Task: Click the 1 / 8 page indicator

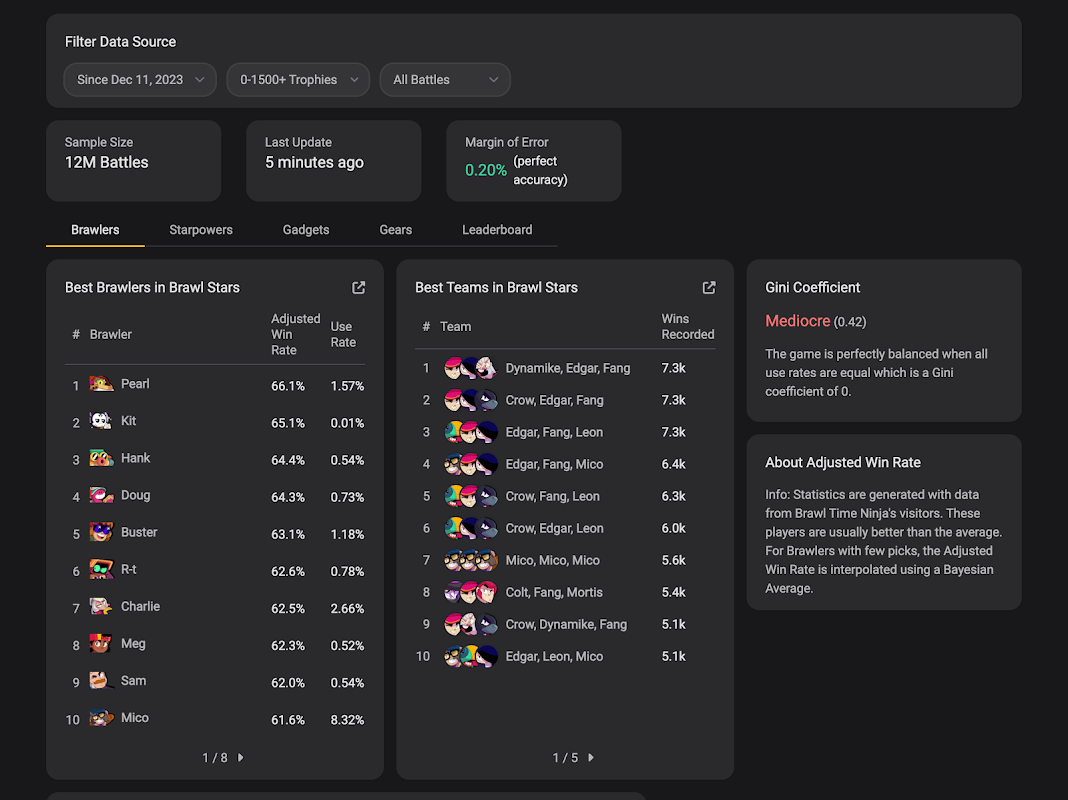Action: coord(215,758)
